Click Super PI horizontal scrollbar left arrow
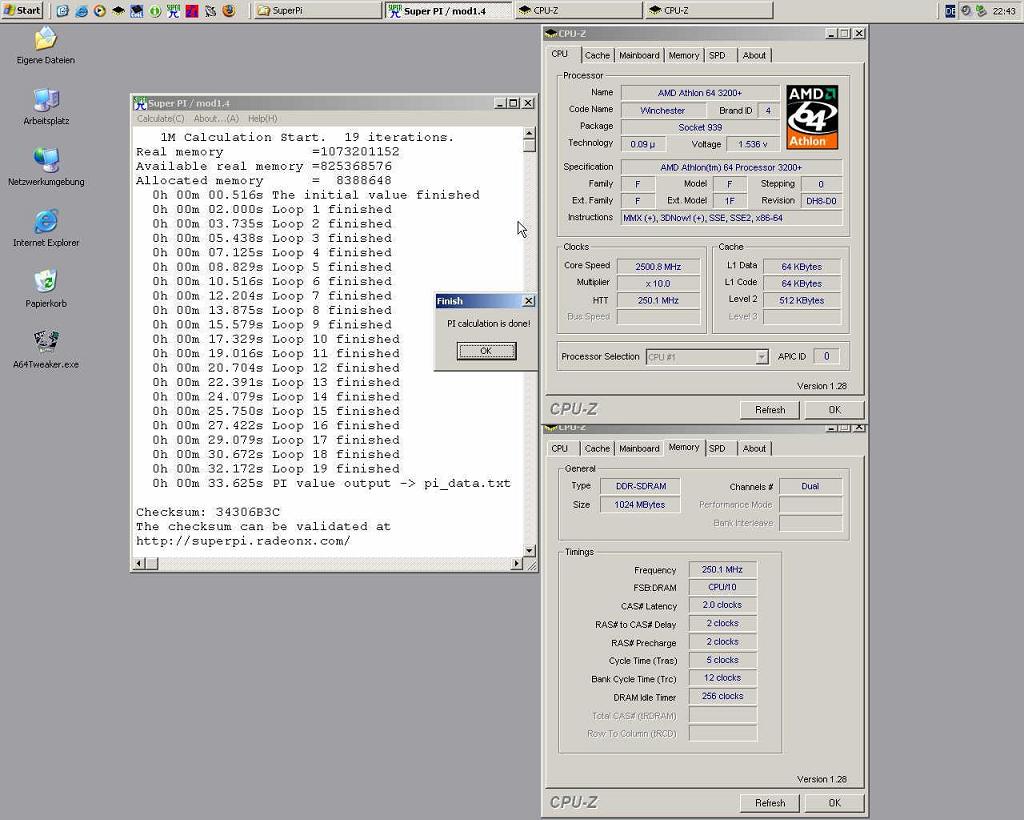 [139, 563]
